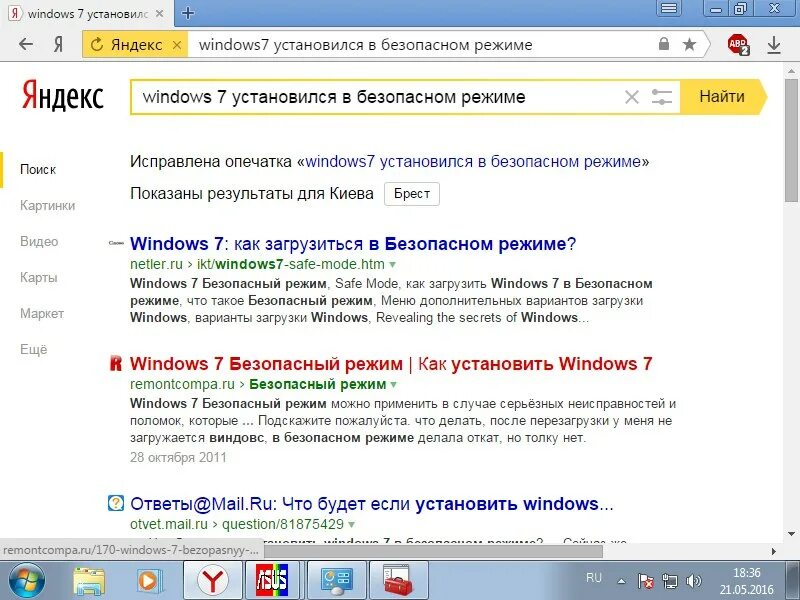Click the corrected query link 'windows7 установился в безопасном режиме'

473,162
